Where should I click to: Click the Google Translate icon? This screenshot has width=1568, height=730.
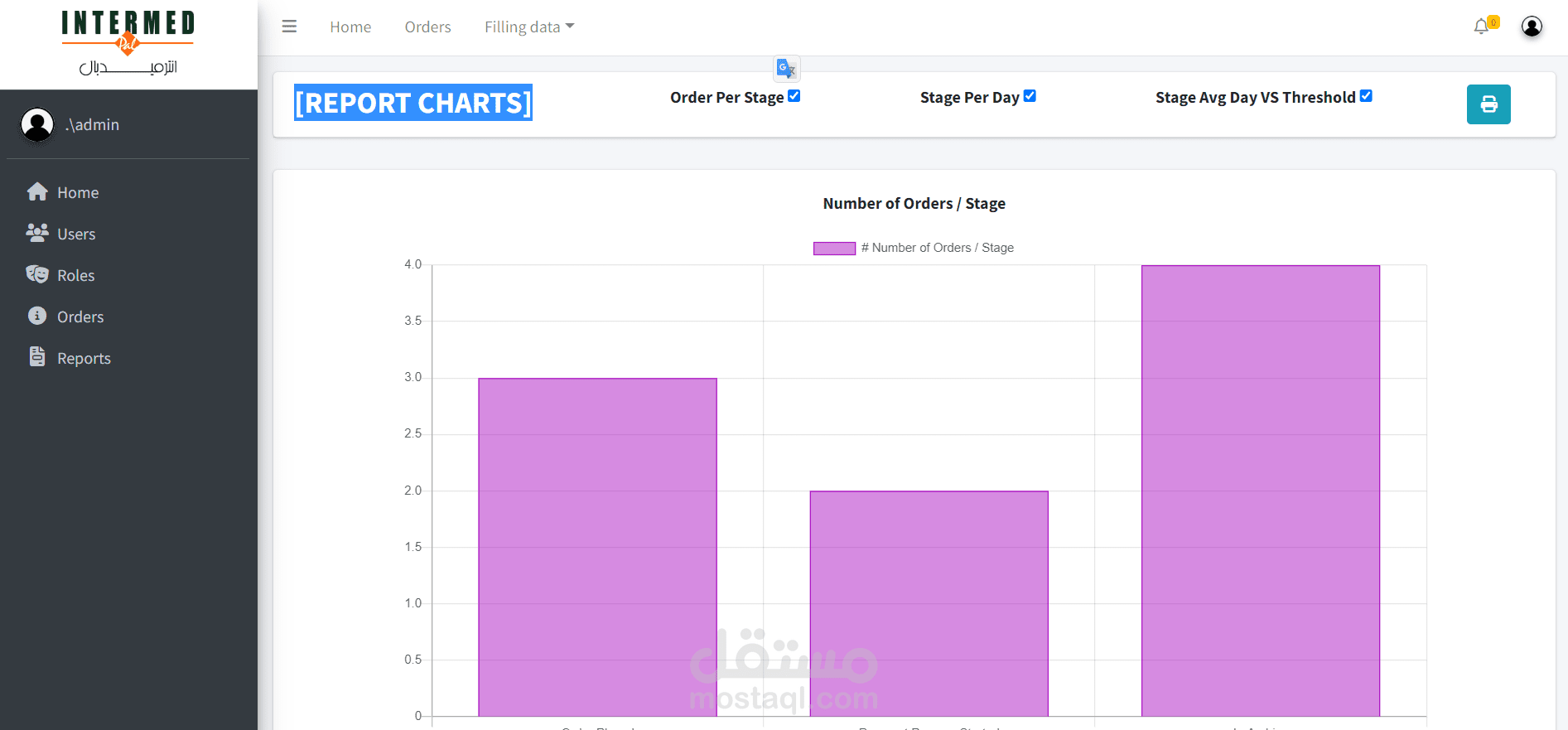tap(786, 69)
